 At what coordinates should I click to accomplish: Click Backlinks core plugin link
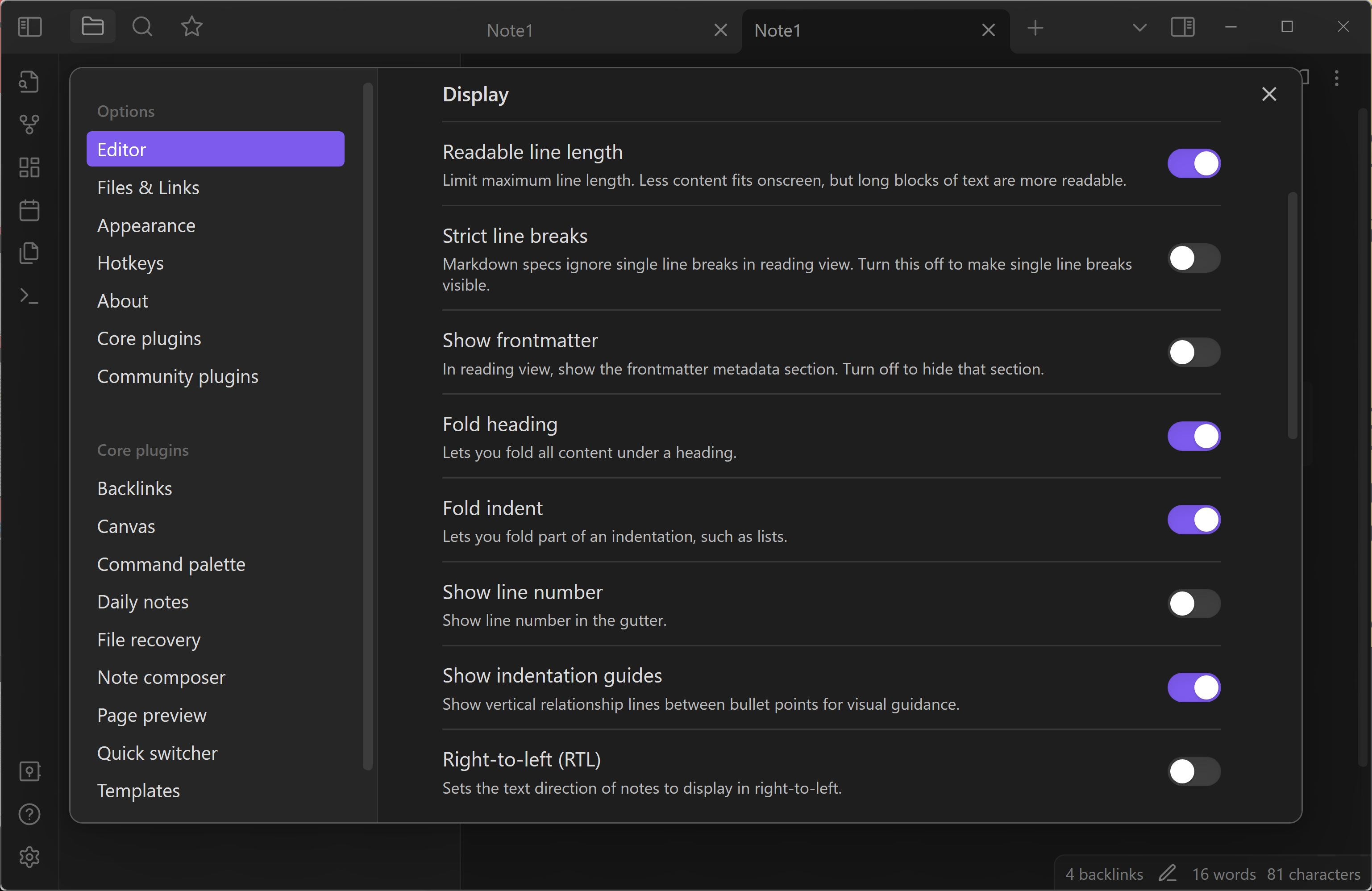pos(134,488)
